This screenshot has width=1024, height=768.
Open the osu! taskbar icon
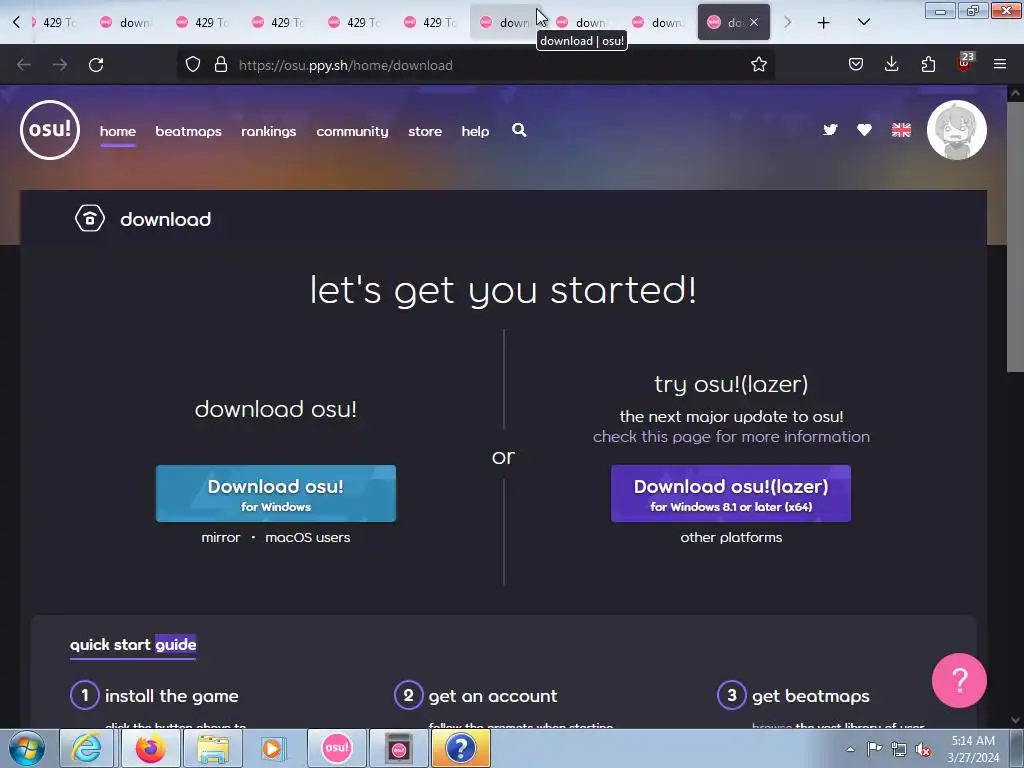pyautogui.click(x=336, y=748)
